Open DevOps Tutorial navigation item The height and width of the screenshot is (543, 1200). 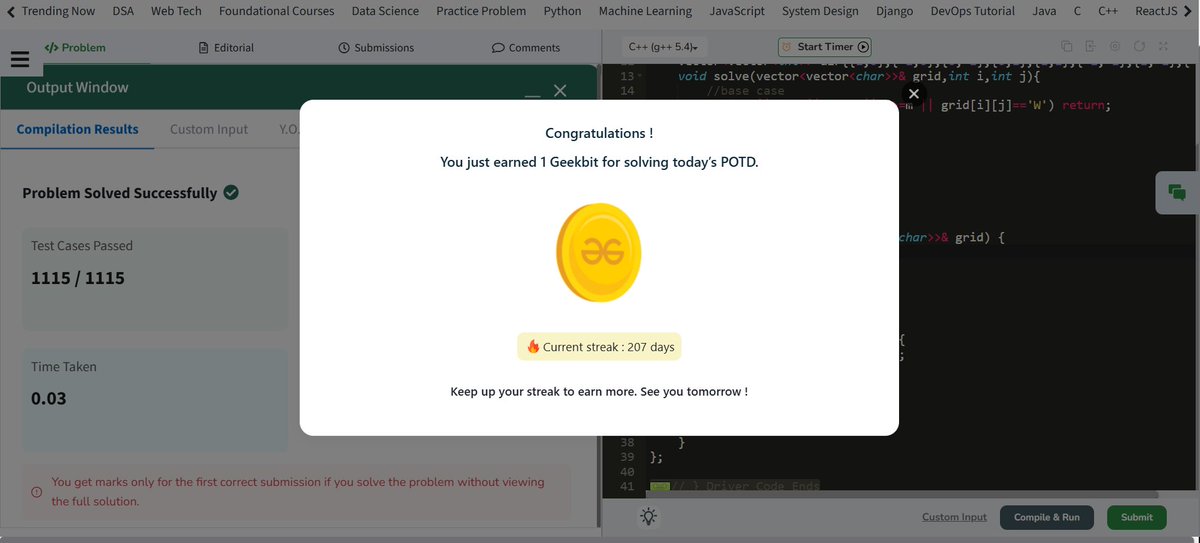(x=972, y=11)
